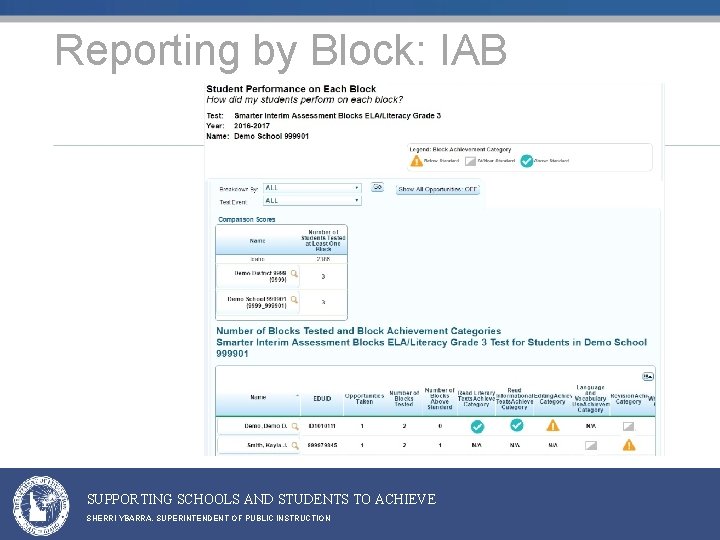Sort by Number of Blocks Above Standard header
Viewport: 720px width, 540px height.
tap(440, 399)
